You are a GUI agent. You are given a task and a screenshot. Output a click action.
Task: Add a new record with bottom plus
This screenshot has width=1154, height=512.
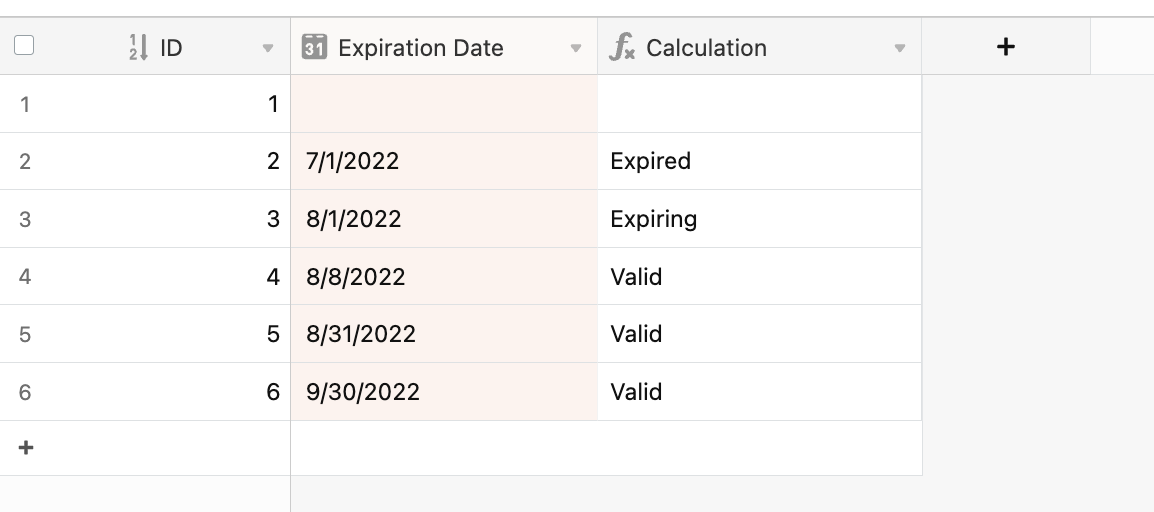(26, 447)
